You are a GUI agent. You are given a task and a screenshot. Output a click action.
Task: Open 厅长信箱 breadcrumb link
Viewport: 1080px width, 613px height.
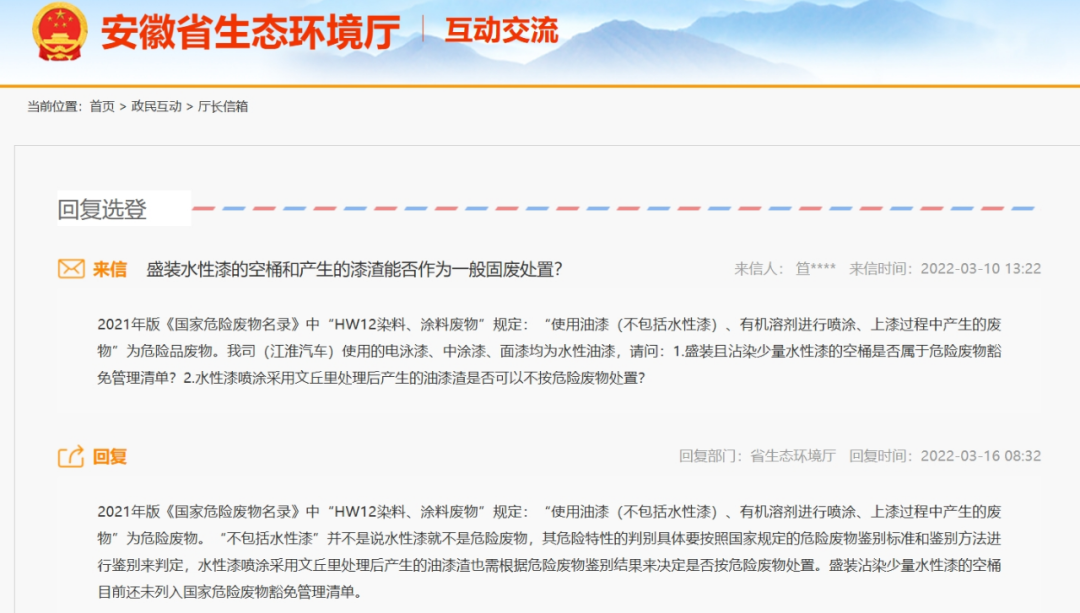pos(222,106)
